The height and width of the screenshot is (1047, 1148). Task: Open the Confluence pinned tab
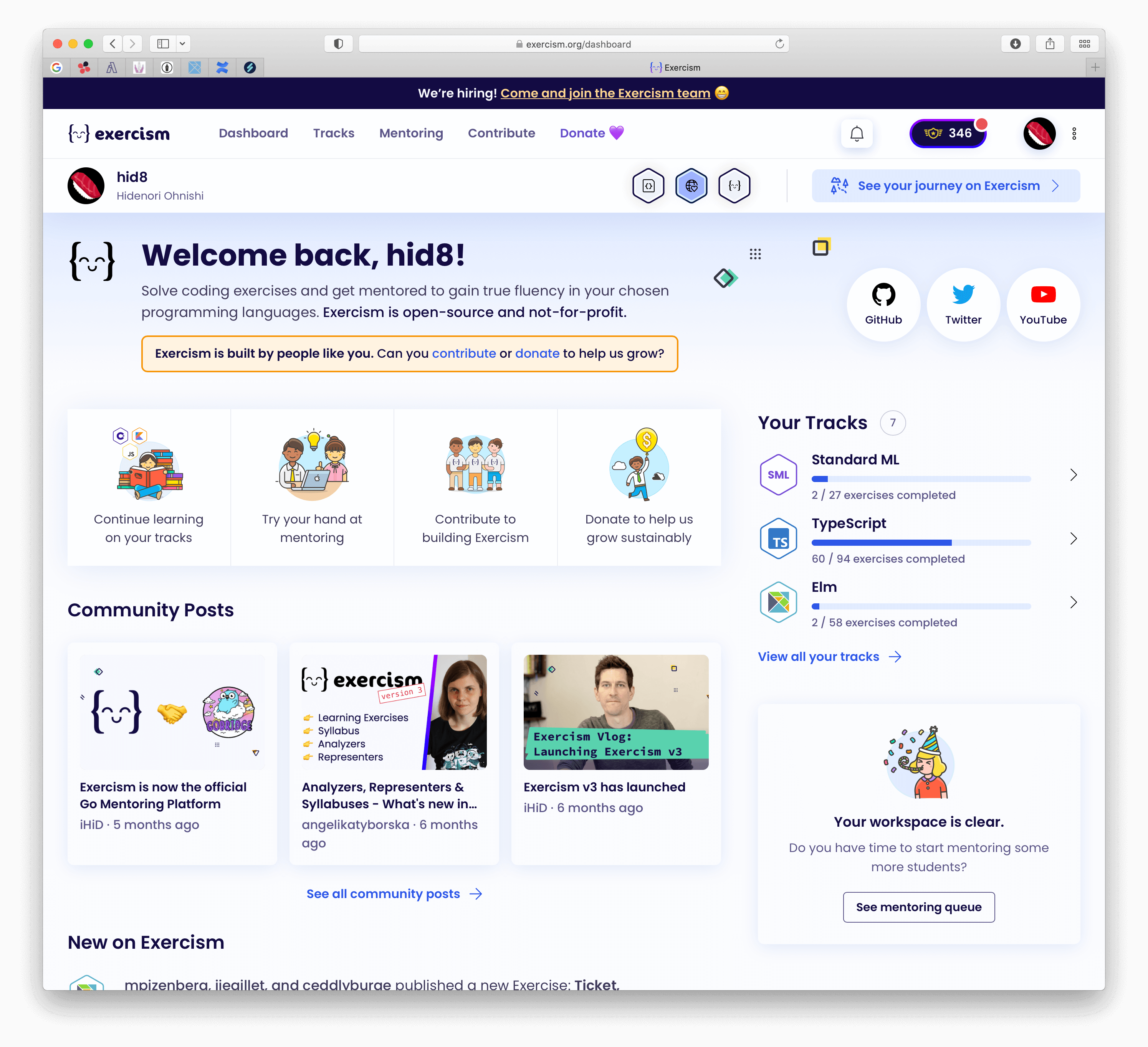tap(222, 68)
